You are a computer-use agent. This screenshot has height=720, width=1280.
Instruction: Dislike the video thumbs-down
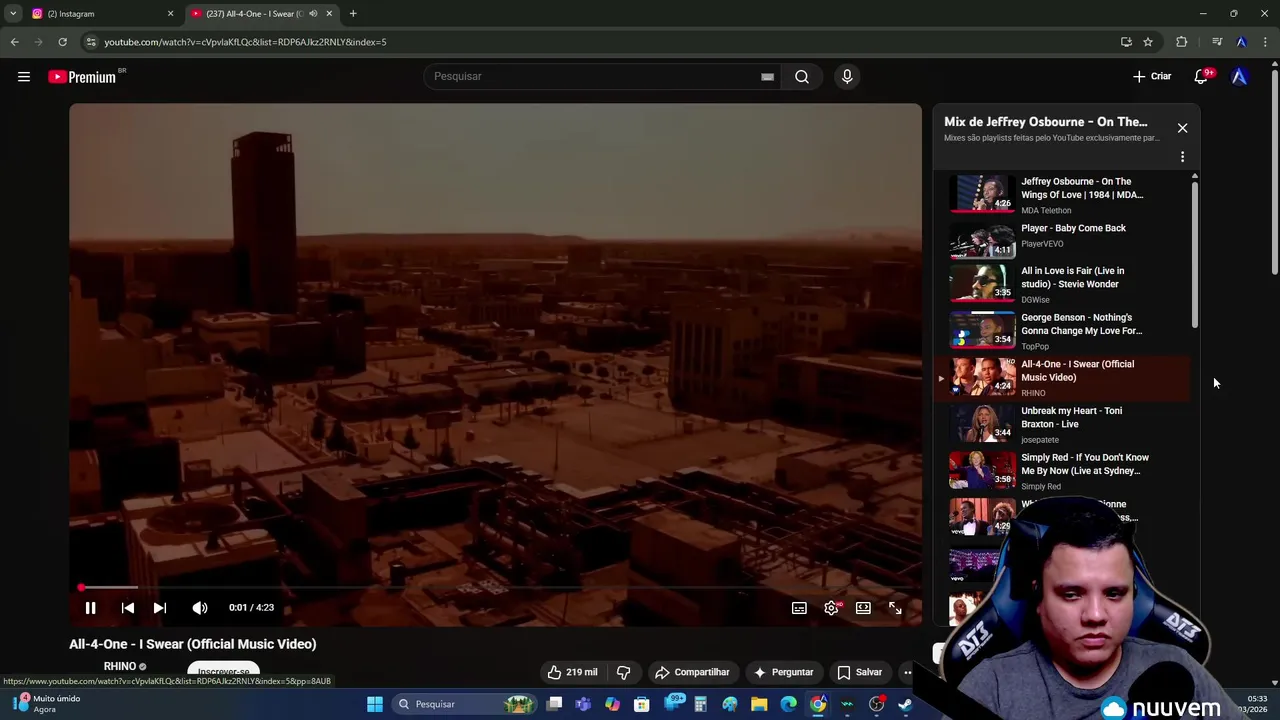[x=623, y=672]
